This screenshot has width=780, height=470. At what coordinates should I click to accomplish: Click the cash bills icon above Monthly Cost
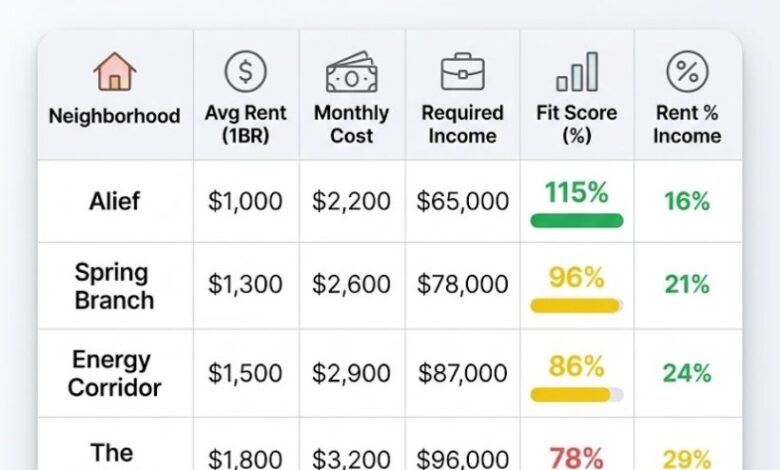(351, 73)
